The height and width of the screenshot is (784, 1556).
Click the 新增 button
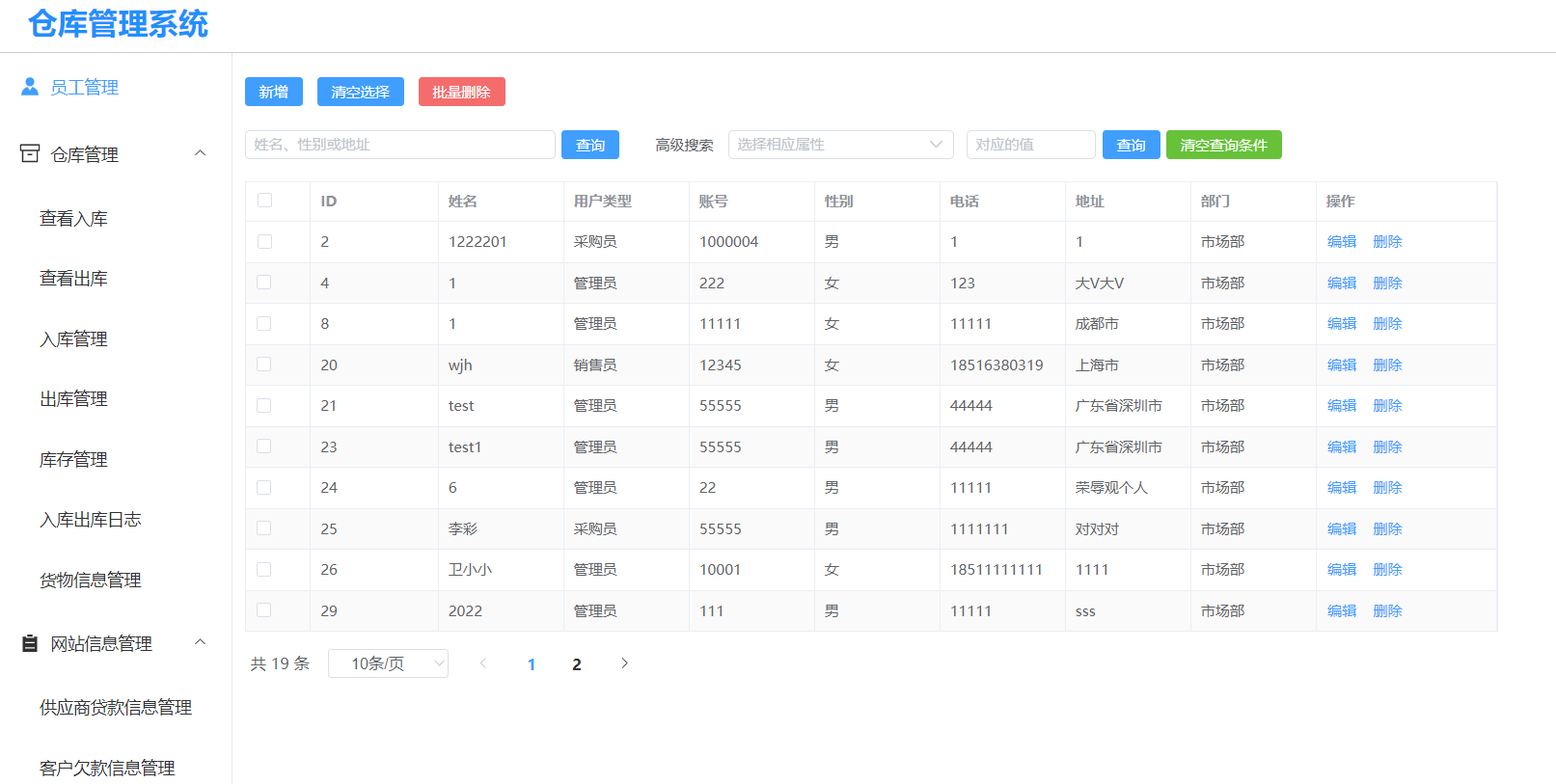click(274, 92)
